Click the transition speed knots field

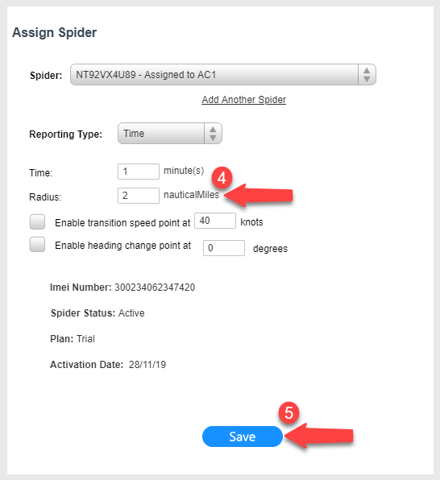[x=215, y=221]
